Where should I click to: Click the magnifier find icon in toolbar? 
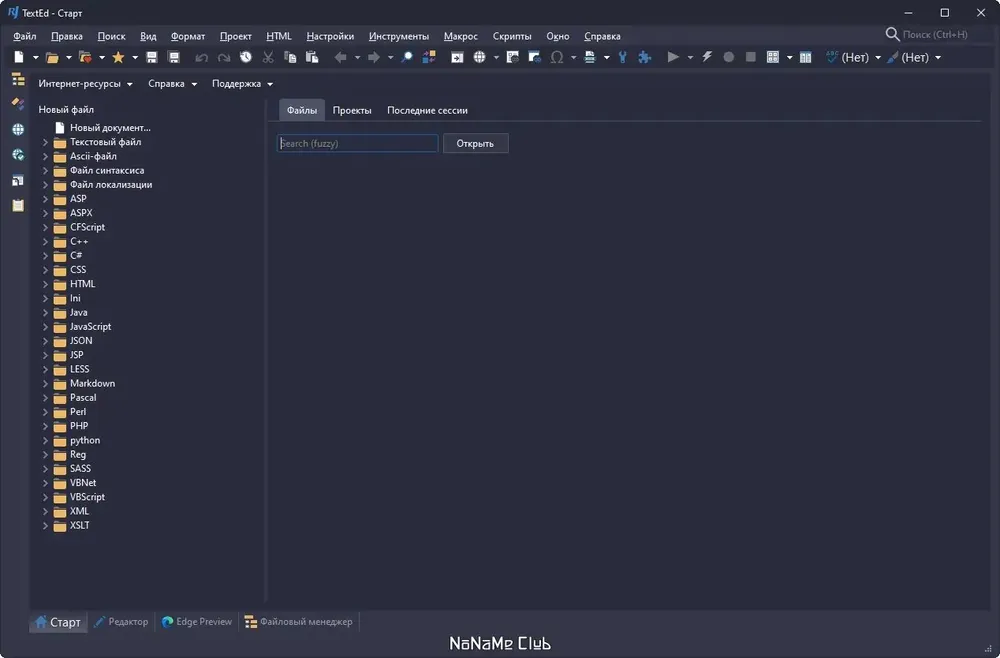tap(406, 57)
